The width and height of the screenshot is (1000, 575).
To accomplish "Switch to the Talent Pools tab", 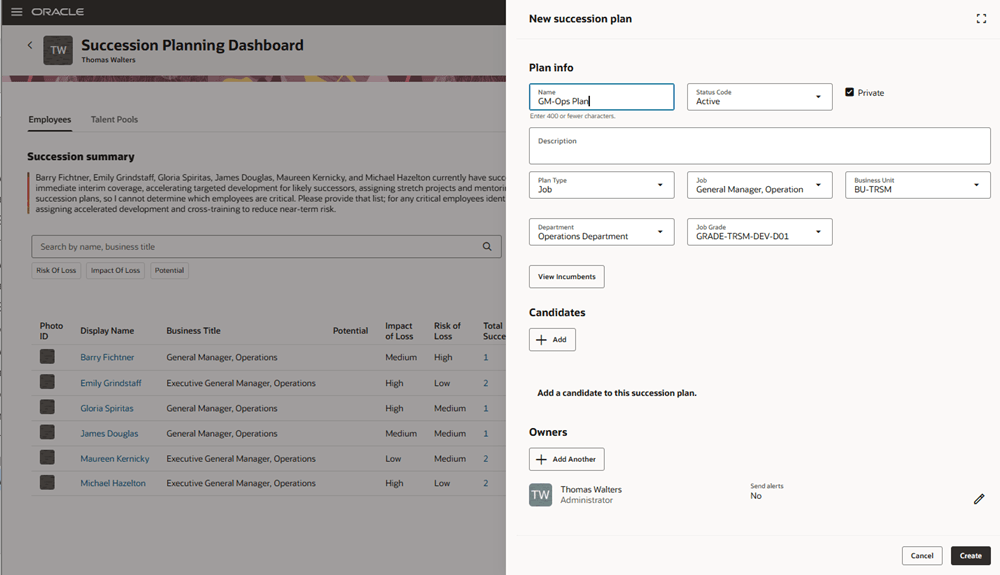I will [114, 120].
